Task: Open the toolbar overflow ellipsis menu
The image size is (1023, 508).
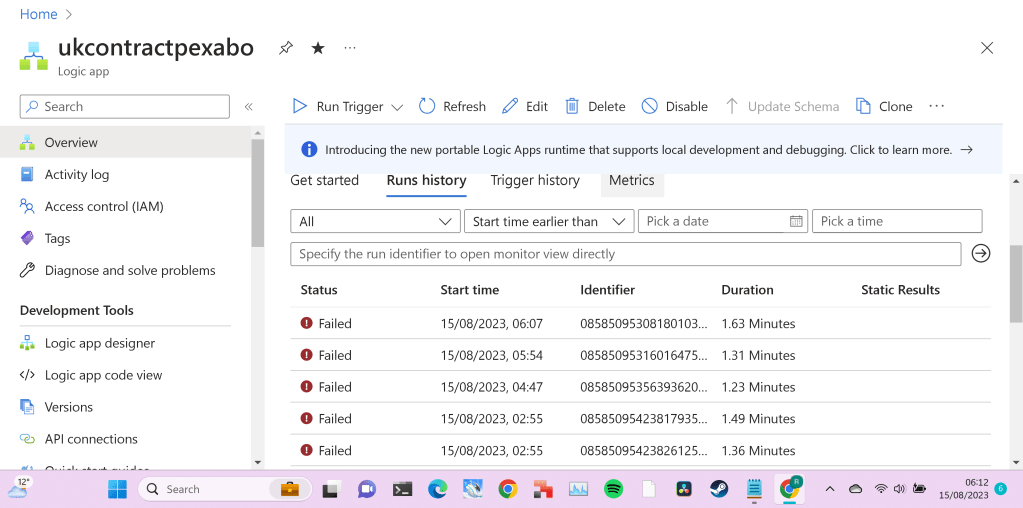Action: tap(937, 106)
